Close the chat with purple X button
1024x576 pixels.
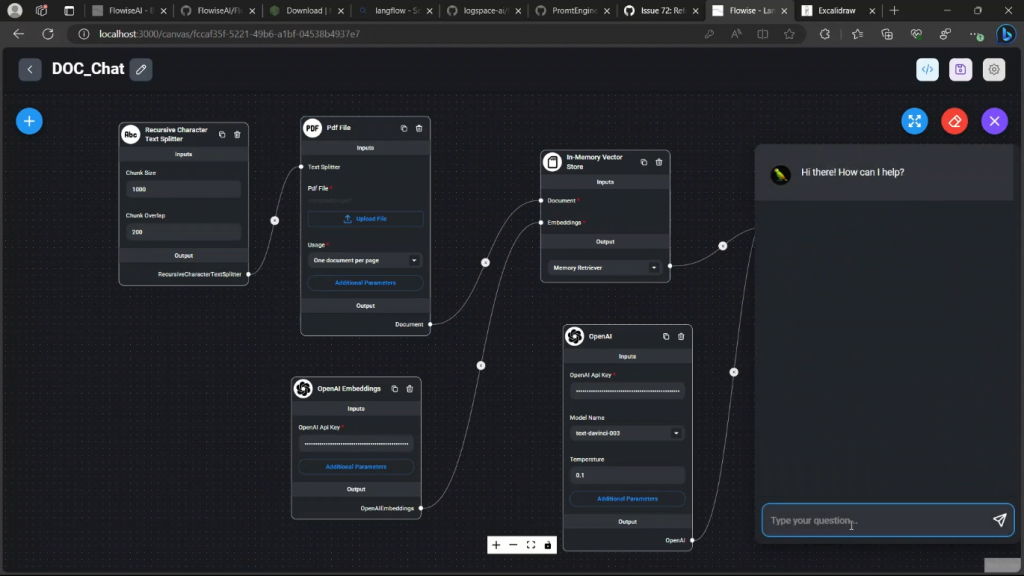[994, 121]
